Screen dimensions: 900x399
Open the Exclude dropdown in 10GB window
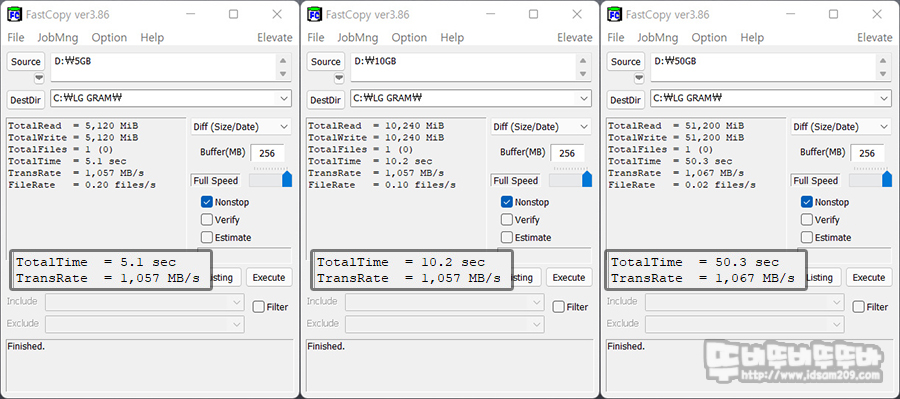pos(445,324)
